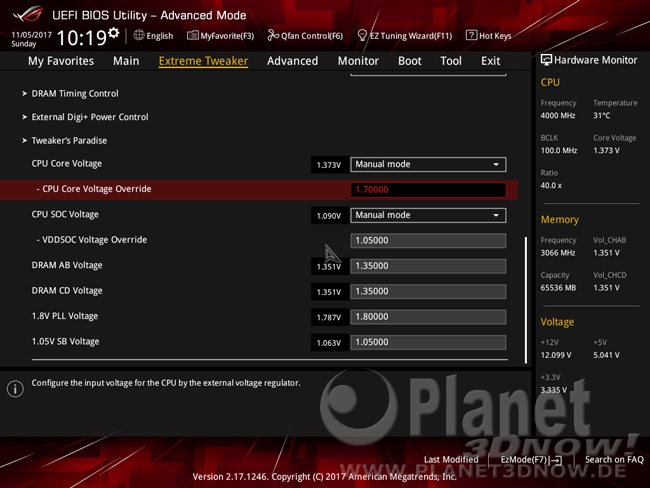Screen dimensions: 650x488
Task: Click the 3066 MHz memory frequency value
Action: tap(558, 253)
